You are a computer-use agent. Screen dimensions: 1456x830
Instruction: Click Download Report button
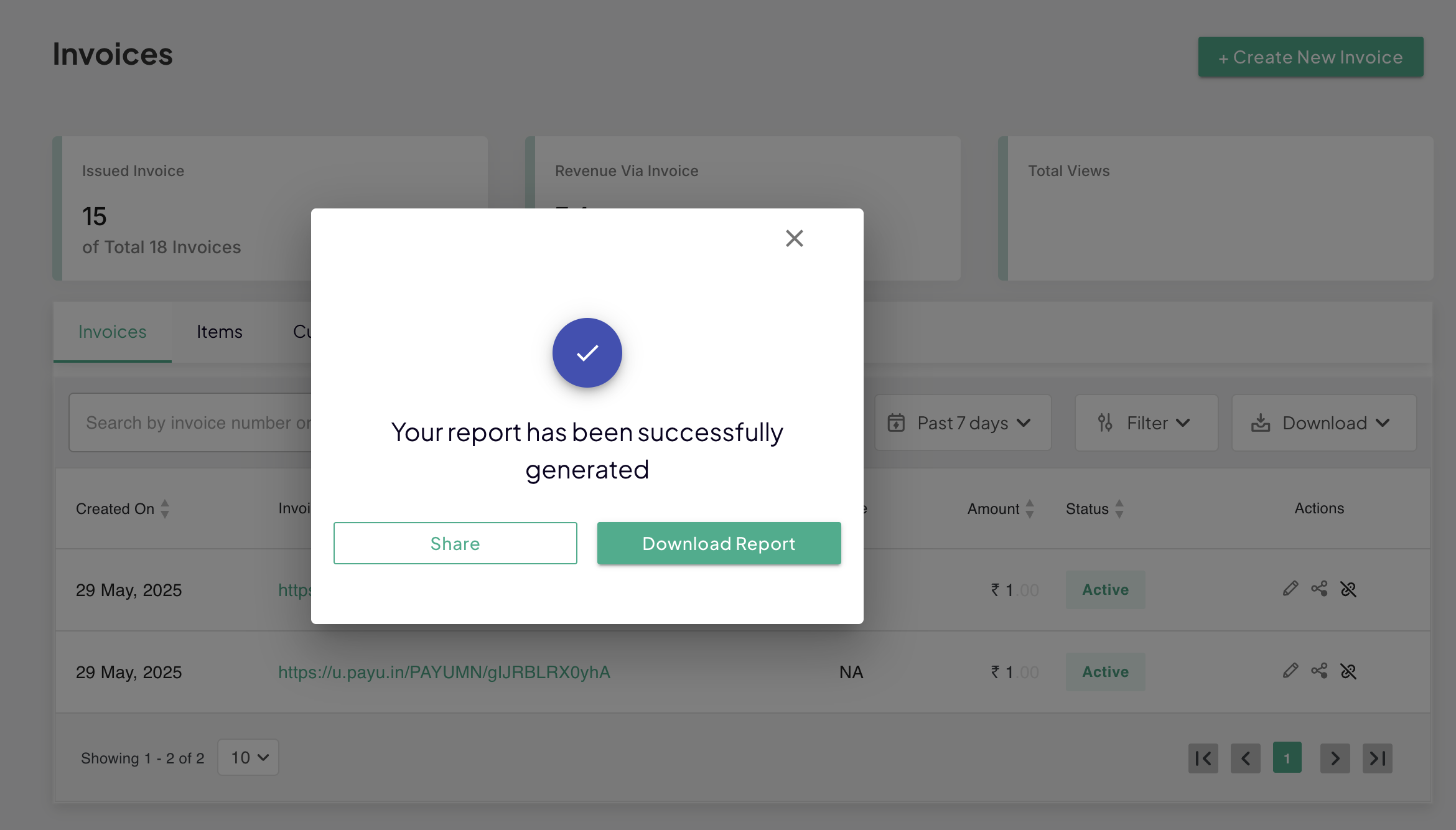pos(719,543)
